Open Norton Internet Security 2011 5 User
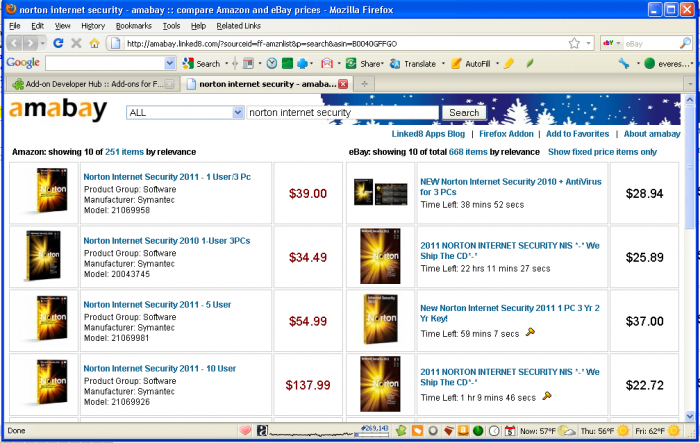The image size is (700, 443). pos(157,305)
